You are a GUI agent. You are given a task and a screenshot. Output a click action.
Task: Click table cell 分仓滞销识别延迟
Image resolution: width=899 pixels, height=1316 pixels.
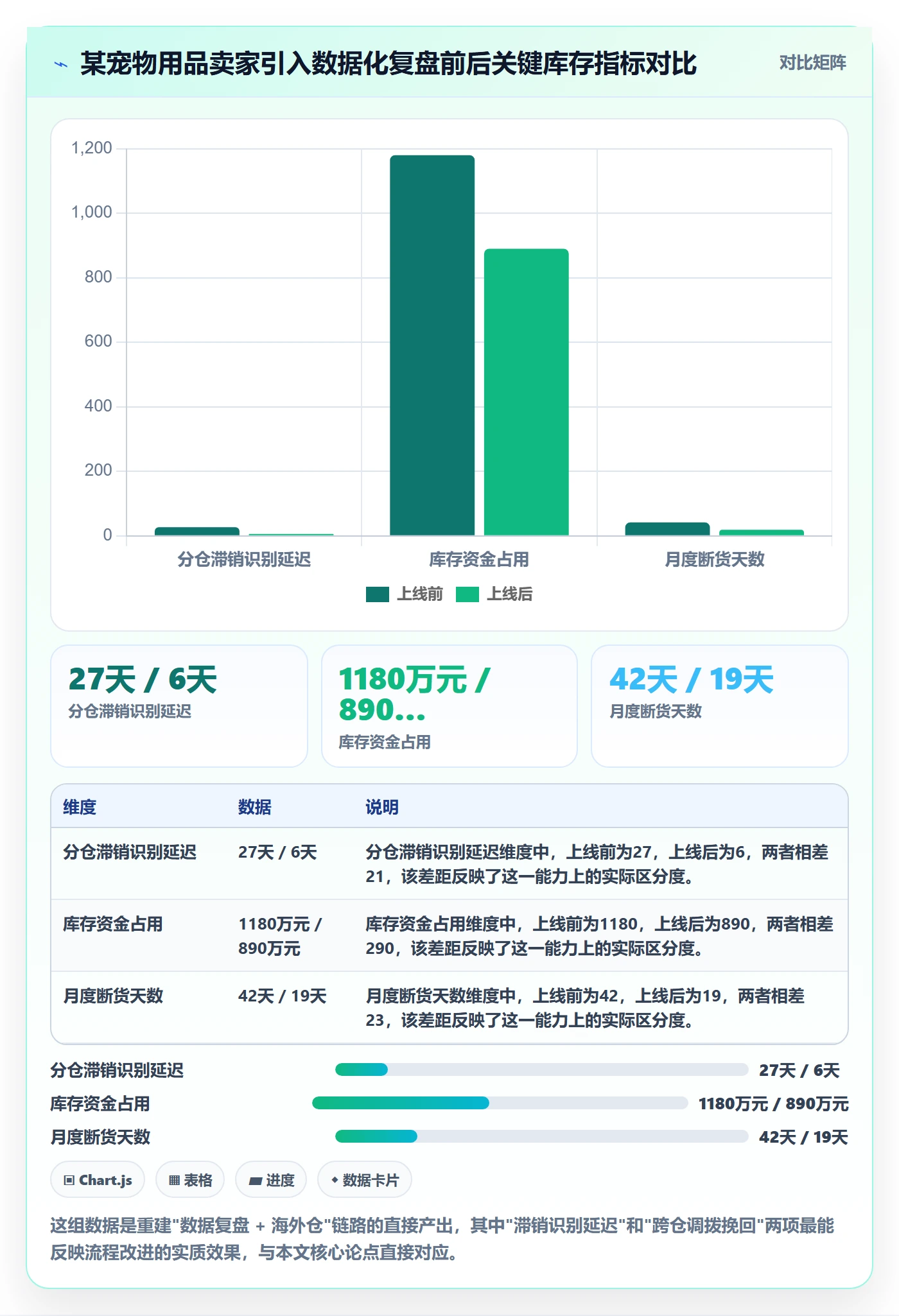(x=130, y=852)
